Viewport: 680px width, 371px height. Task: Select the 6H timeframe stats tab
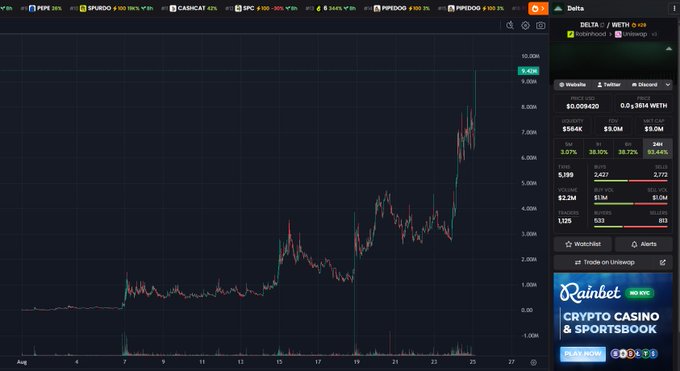click(x=628, y=148)
